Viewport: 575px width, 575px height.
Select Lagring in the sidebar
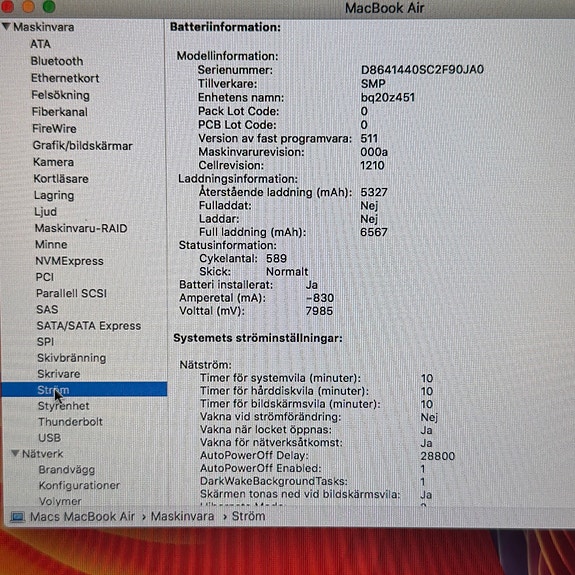pos(54,195)
